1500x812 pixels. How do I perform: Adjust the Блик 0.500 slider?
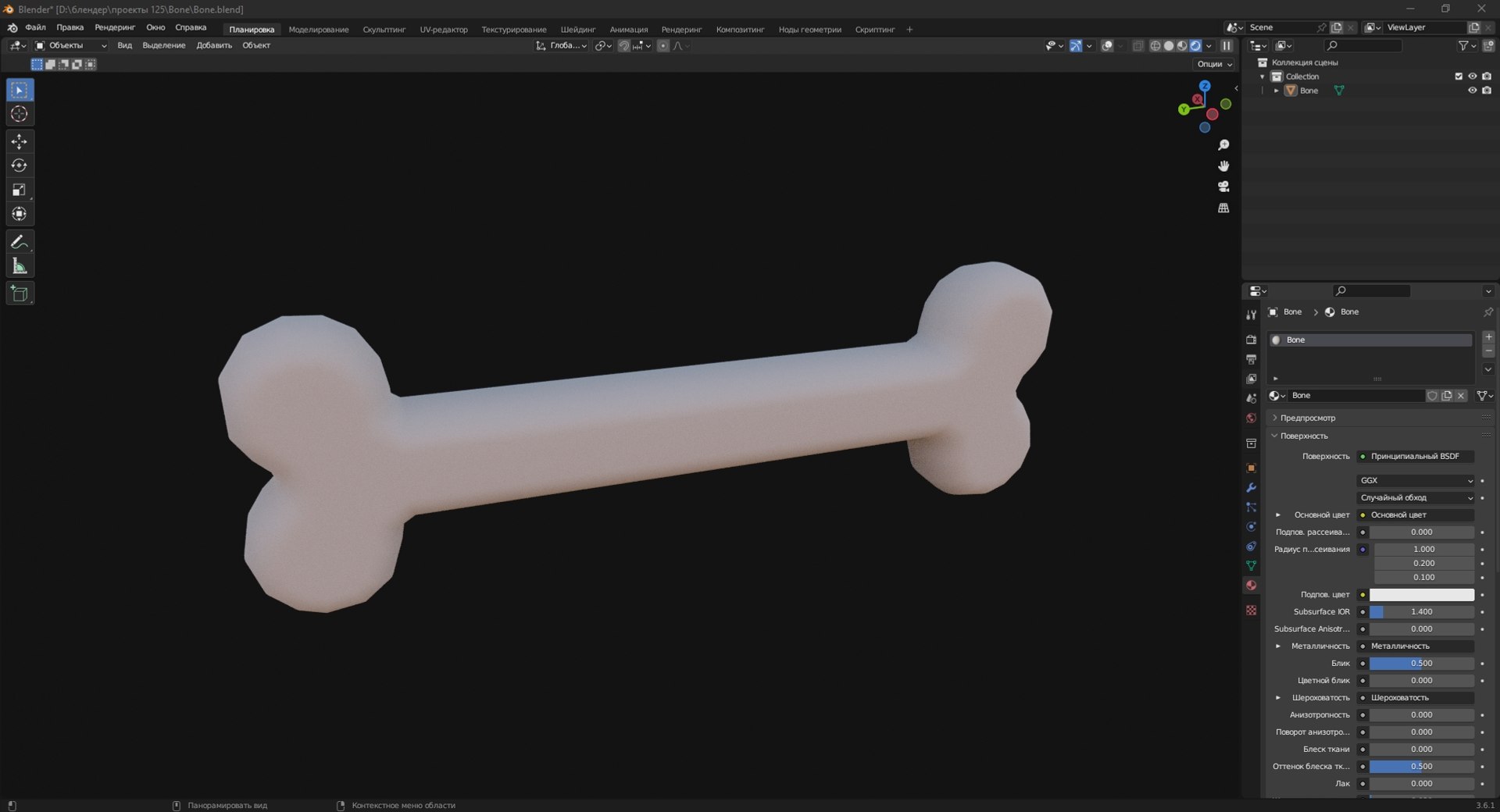[1422, 664]
